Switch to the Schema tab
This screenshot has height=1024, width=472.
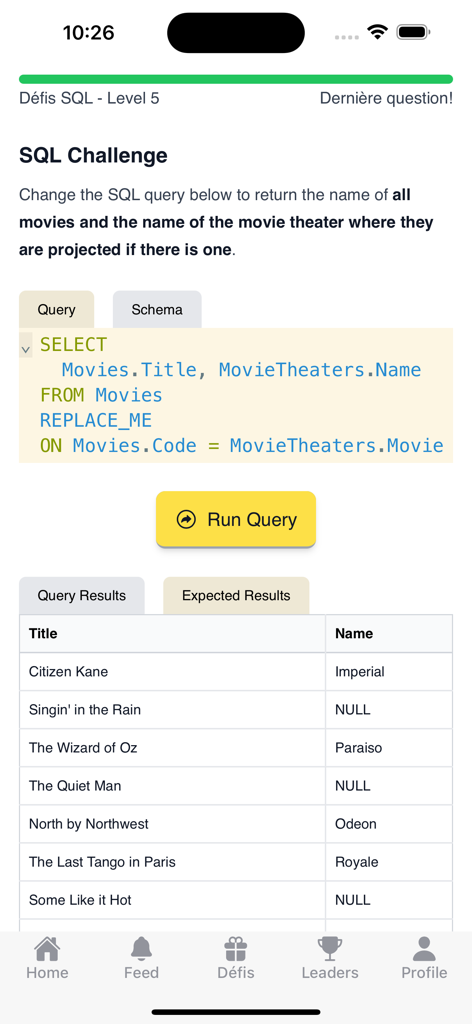(157, 310)
